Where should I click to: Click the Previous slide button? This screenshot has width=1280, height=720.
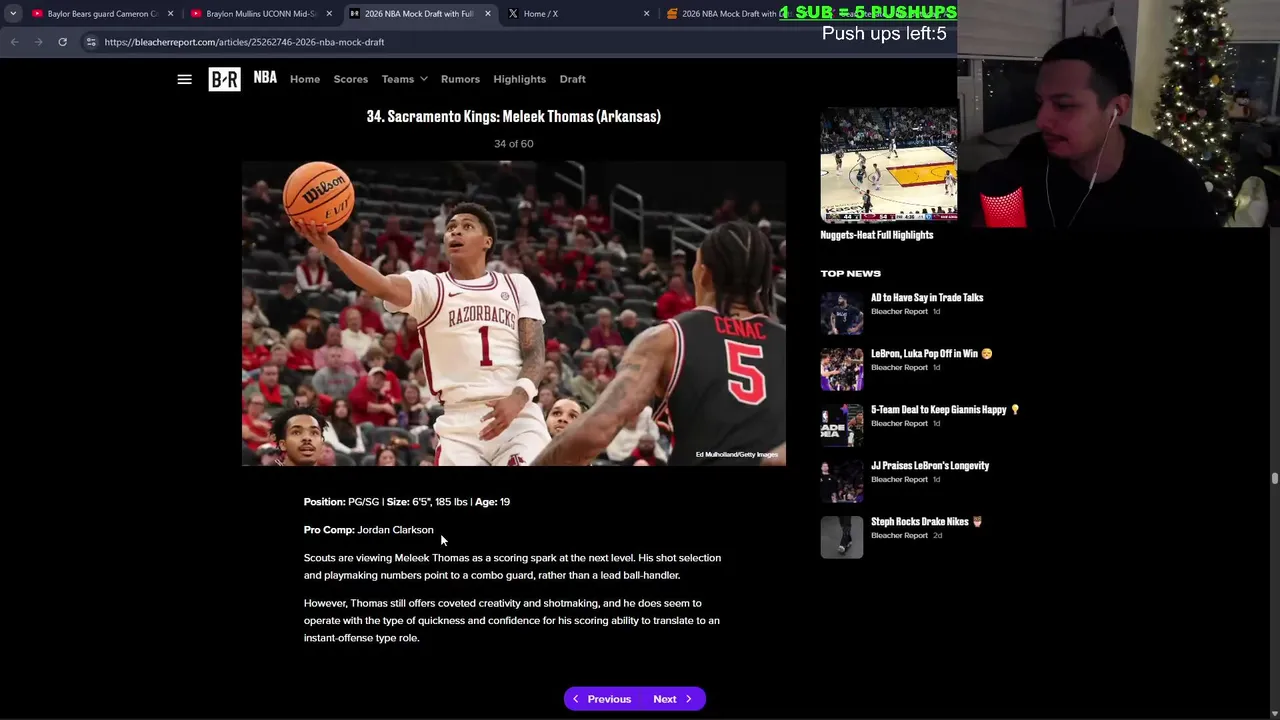601,699
